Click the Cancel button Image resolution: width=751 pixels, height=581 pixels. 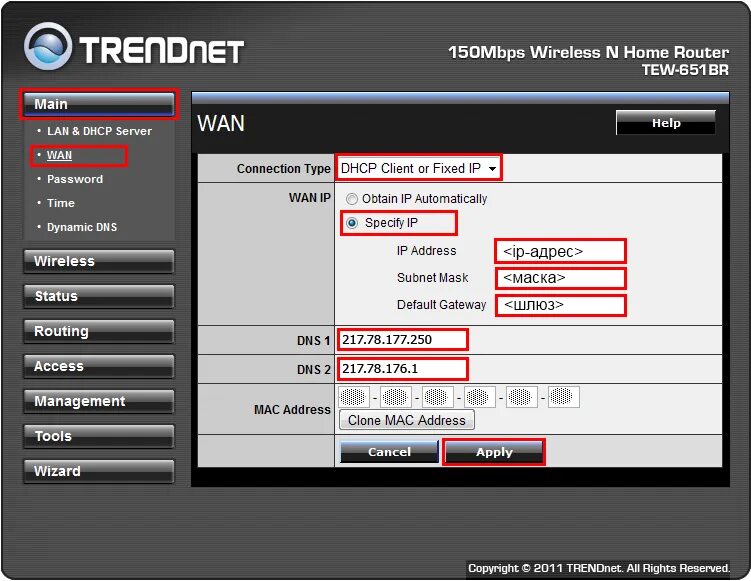pyautogui.click(x=389, y=452)
